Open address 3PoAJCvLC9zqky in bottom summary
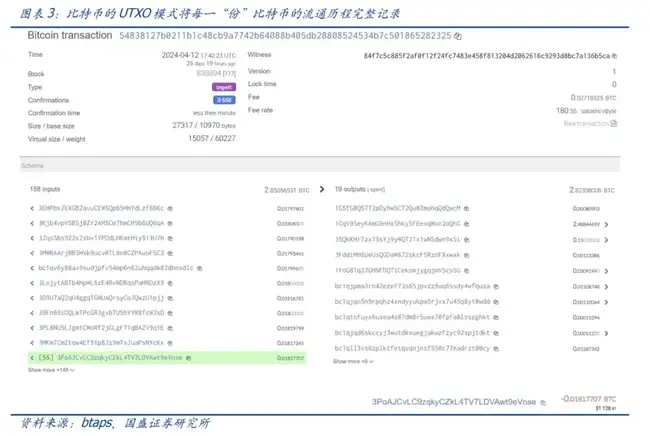The height and width of the screenshot is (436, 650). (x=454, y=402)
